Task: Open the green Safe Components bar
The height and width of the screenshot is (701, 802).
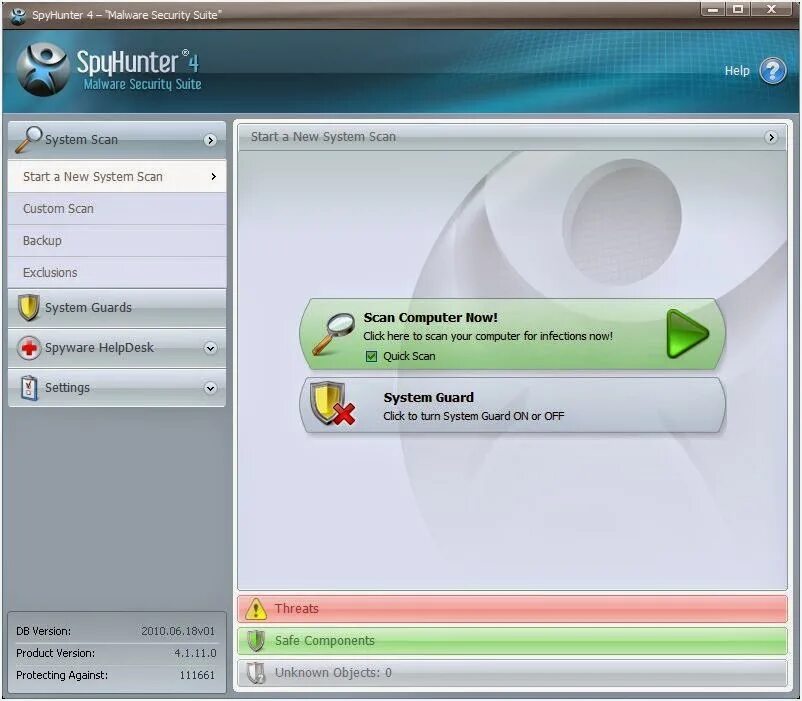Action: (513, 641)
